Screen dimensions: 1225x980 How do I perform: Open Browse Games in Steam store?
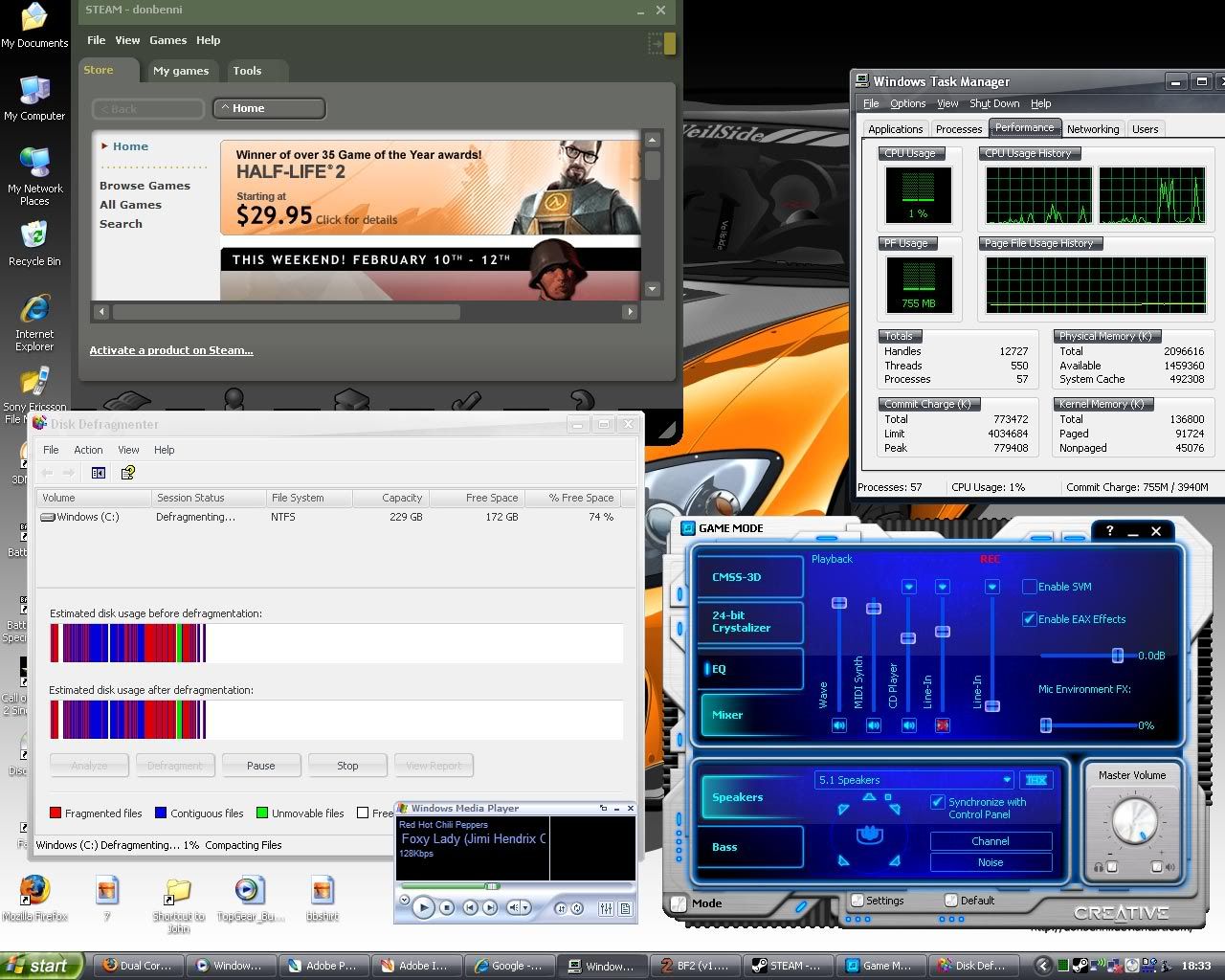[x=145, y=186]
